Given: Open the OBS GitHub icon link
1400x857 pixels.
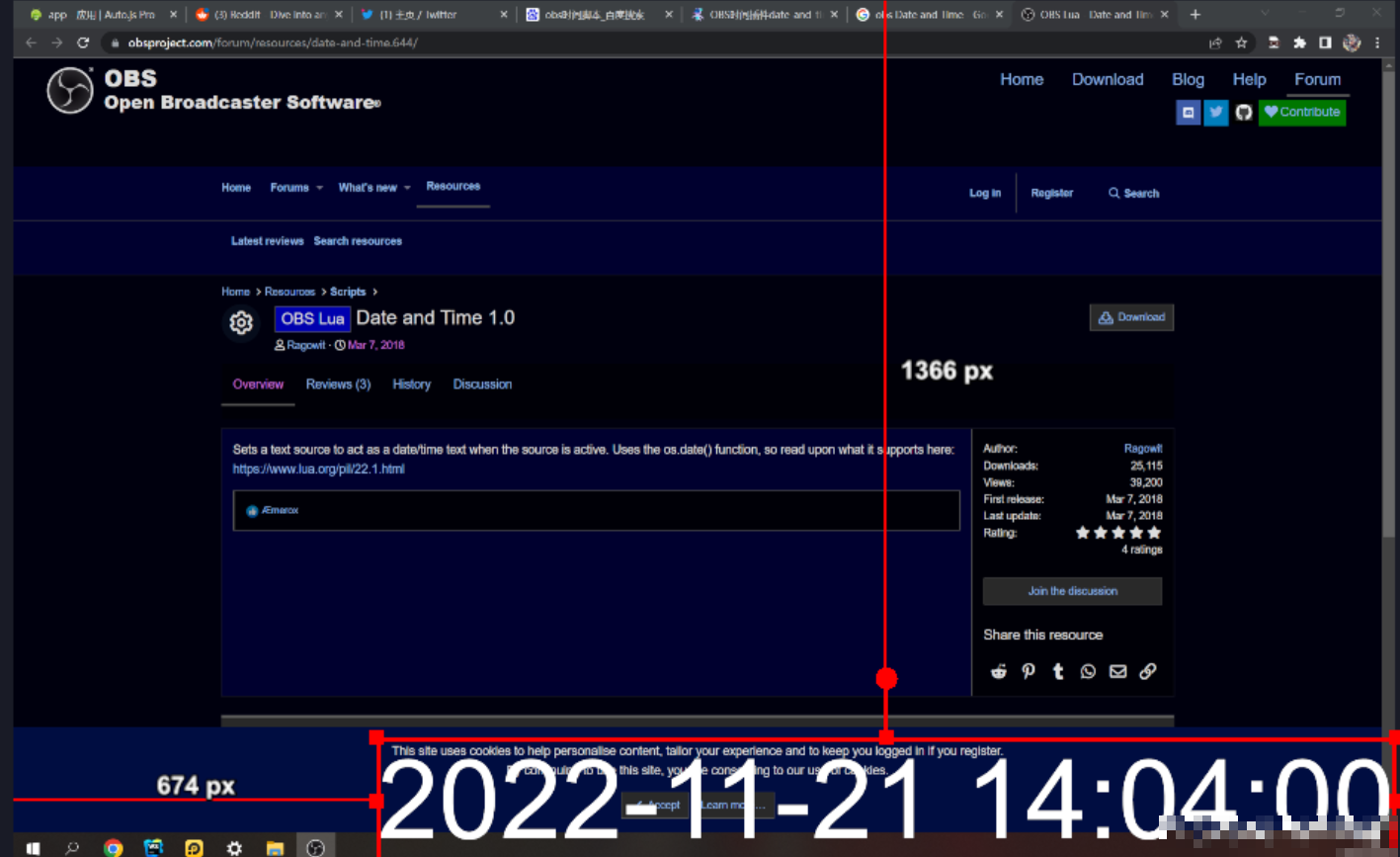Looking at the screenshot, I should [x=1244, y=112].
